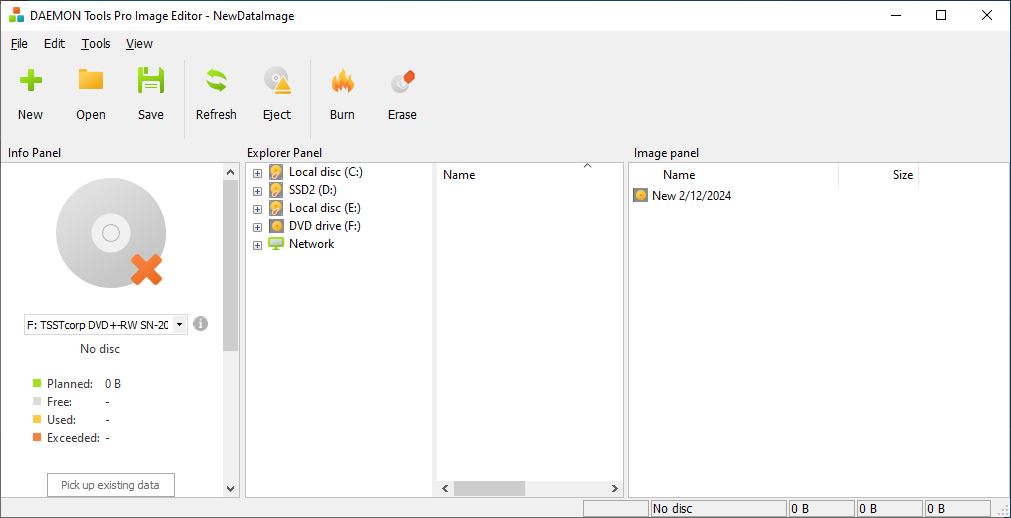Click the Network monitor icon
Screen dimensions: 1011x518
276,244
